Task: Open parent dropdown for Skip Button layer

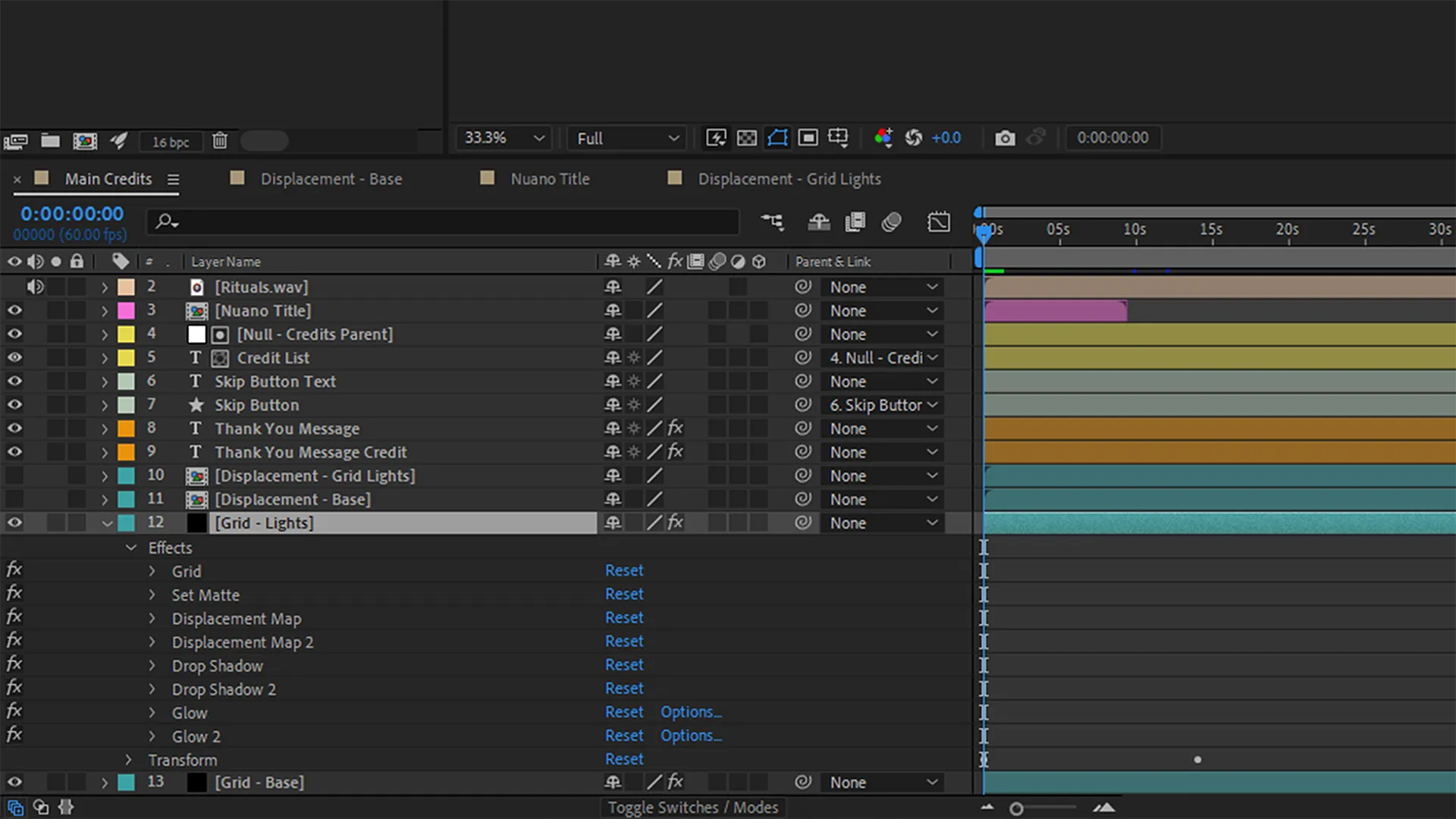Action: pos(883,405)
